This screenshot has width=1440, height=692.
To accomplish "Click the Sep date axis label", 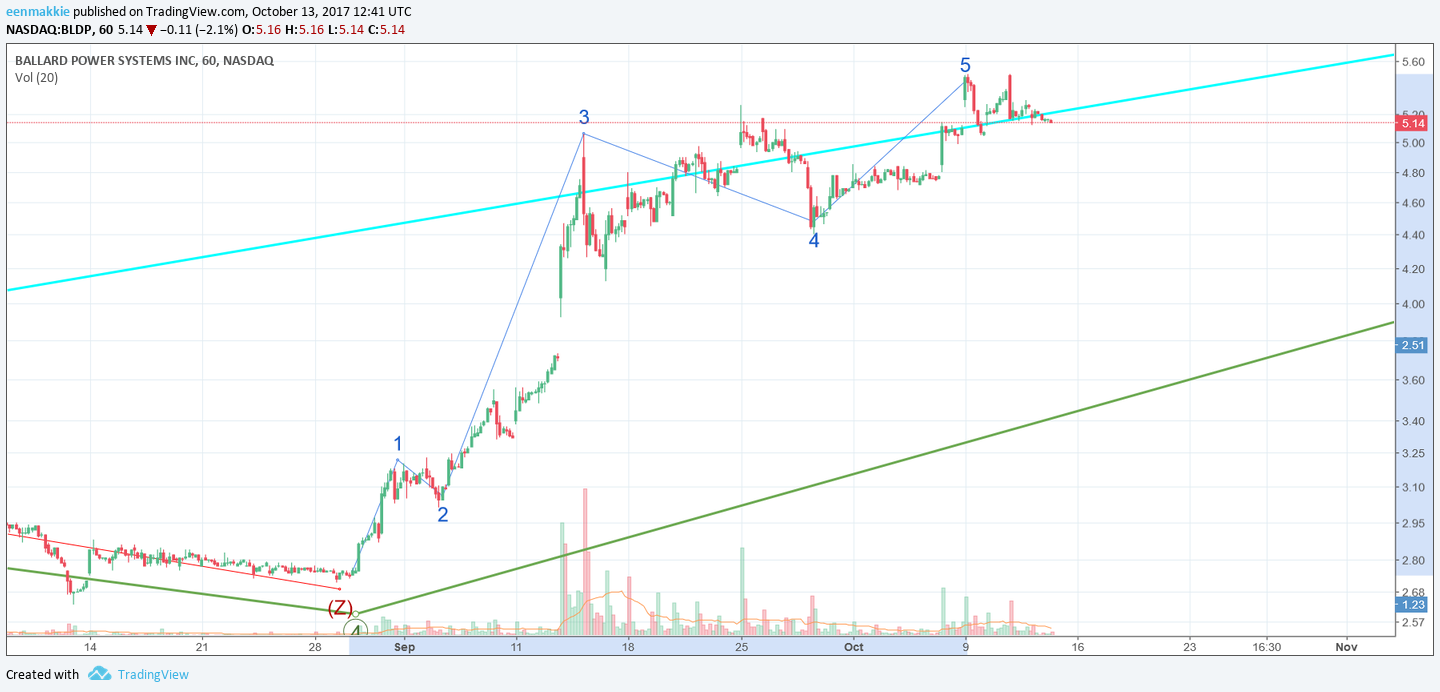I will click(x=404, y=647).
